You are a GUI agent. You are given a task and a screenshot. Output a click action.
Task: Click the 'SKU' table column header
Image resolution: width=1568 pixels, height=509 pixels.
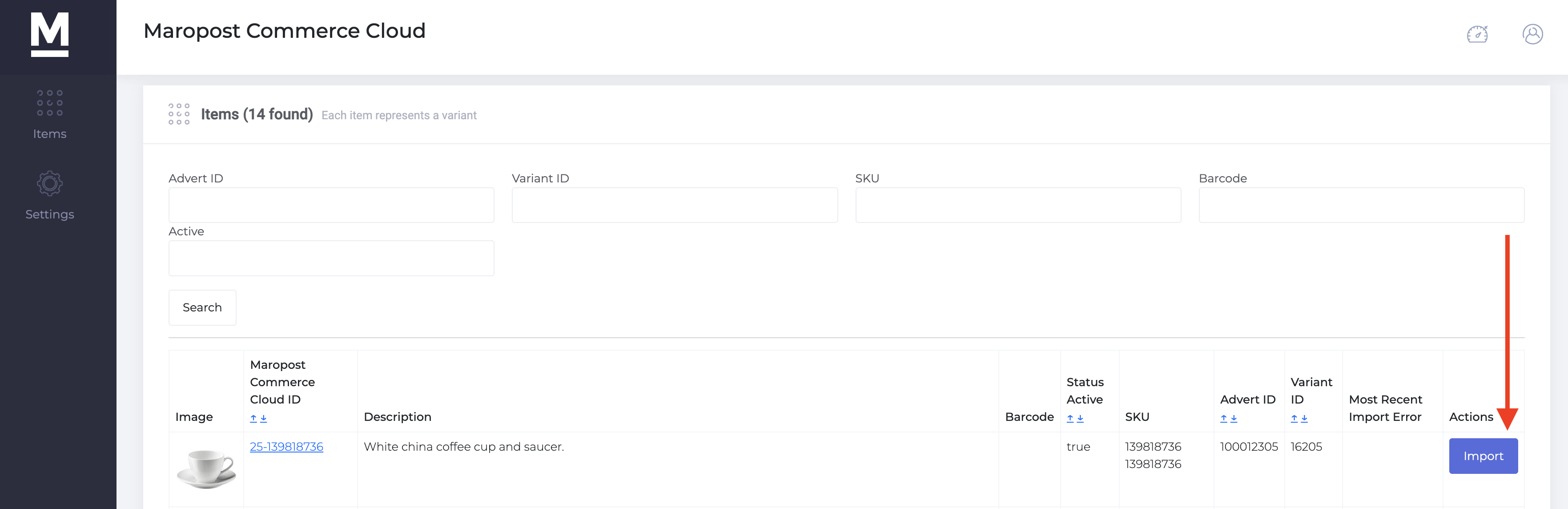click(1137, 416)
